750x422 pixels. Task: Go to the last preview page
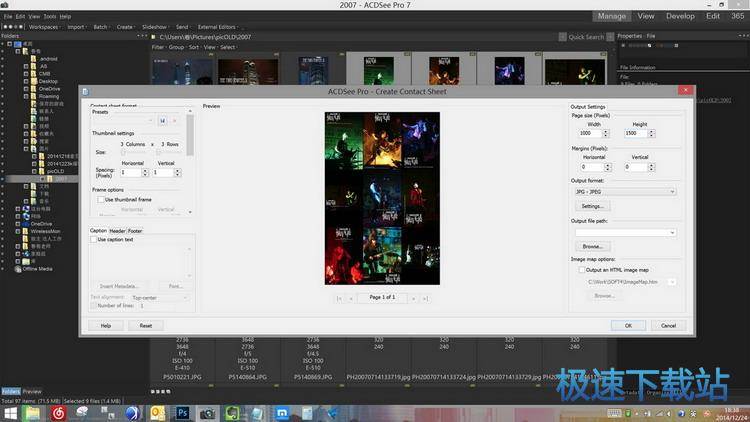pos(424,298)
